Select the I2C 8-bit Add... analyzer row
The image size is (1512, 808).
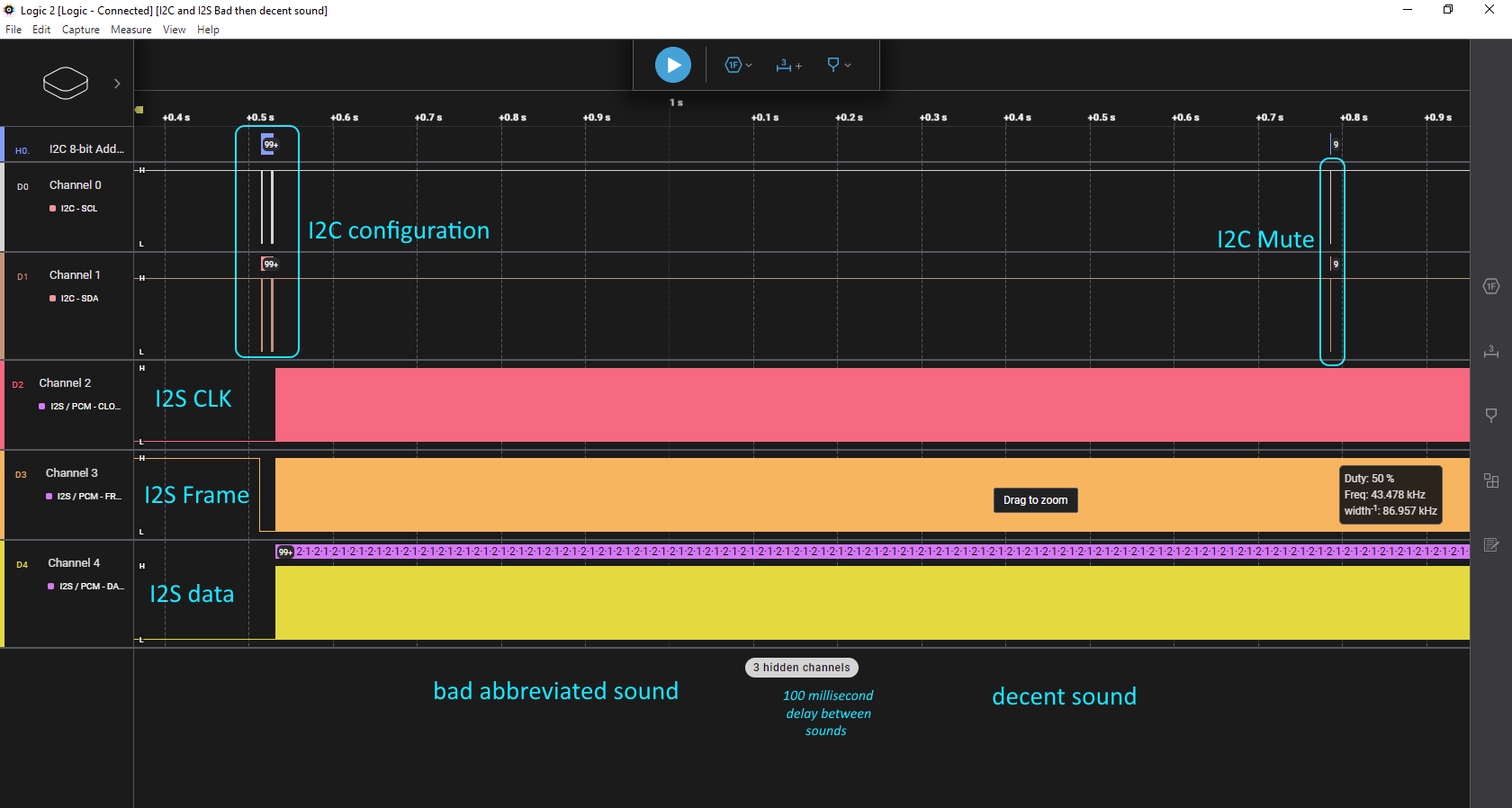67,144
